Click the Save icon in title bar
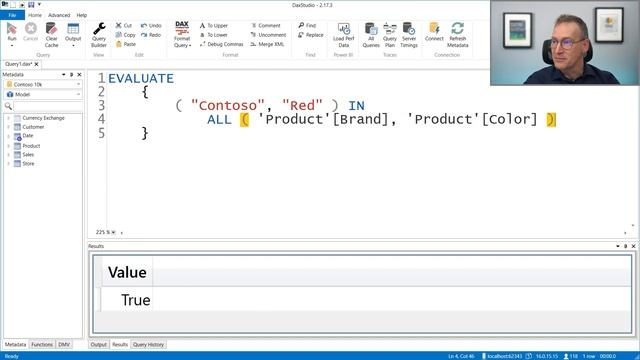640x360 pixels. click(x=31, y=4)
